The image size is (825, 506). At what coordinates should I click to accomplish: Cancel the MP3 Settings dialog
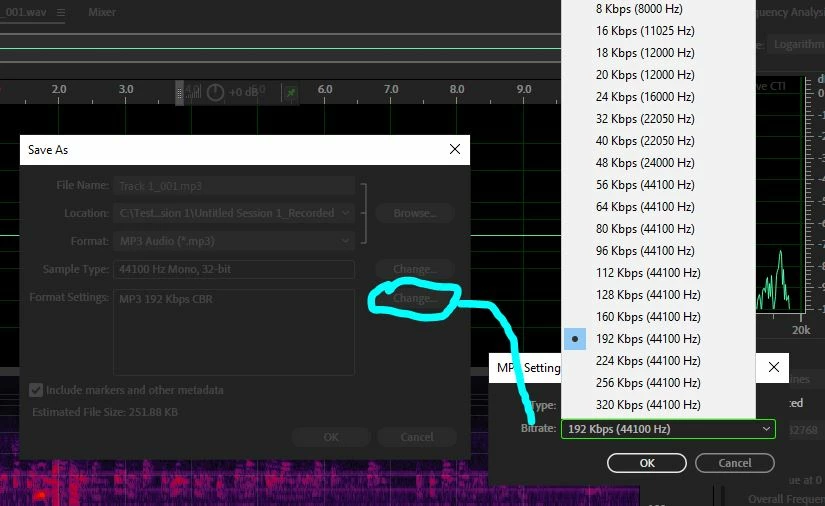click(735, 463)
